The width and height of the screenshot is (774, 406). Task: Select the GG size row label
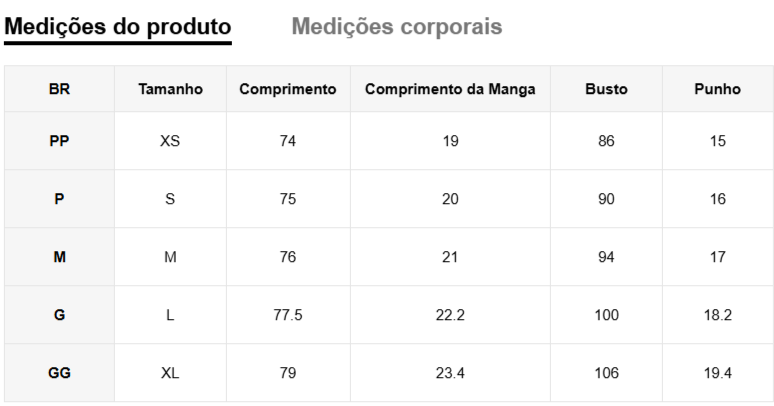(59, 373)
